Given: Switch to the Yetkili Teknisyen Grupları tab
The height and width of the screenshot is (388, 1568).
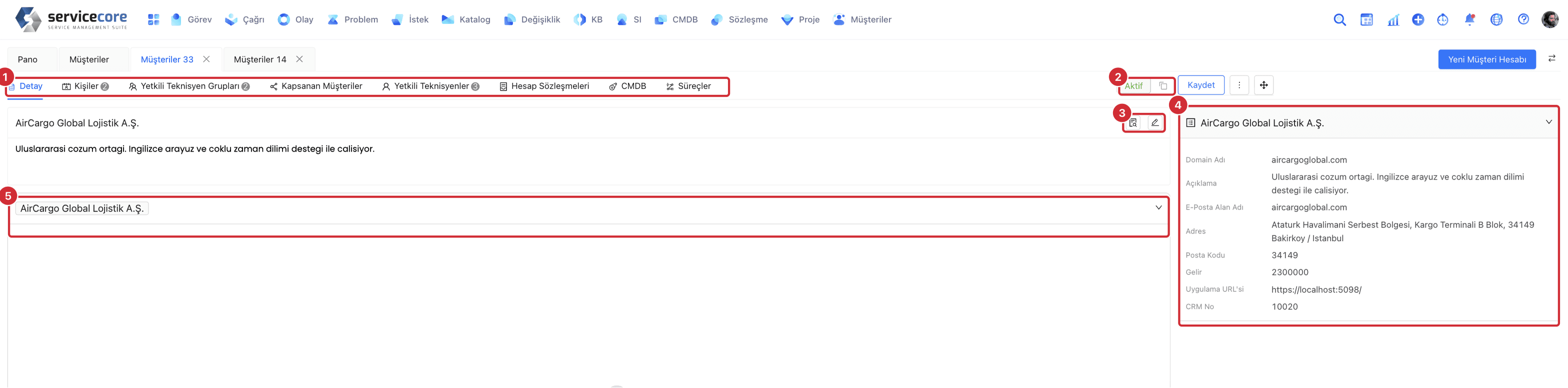Looking at the screenshot, I should (189, 86).
